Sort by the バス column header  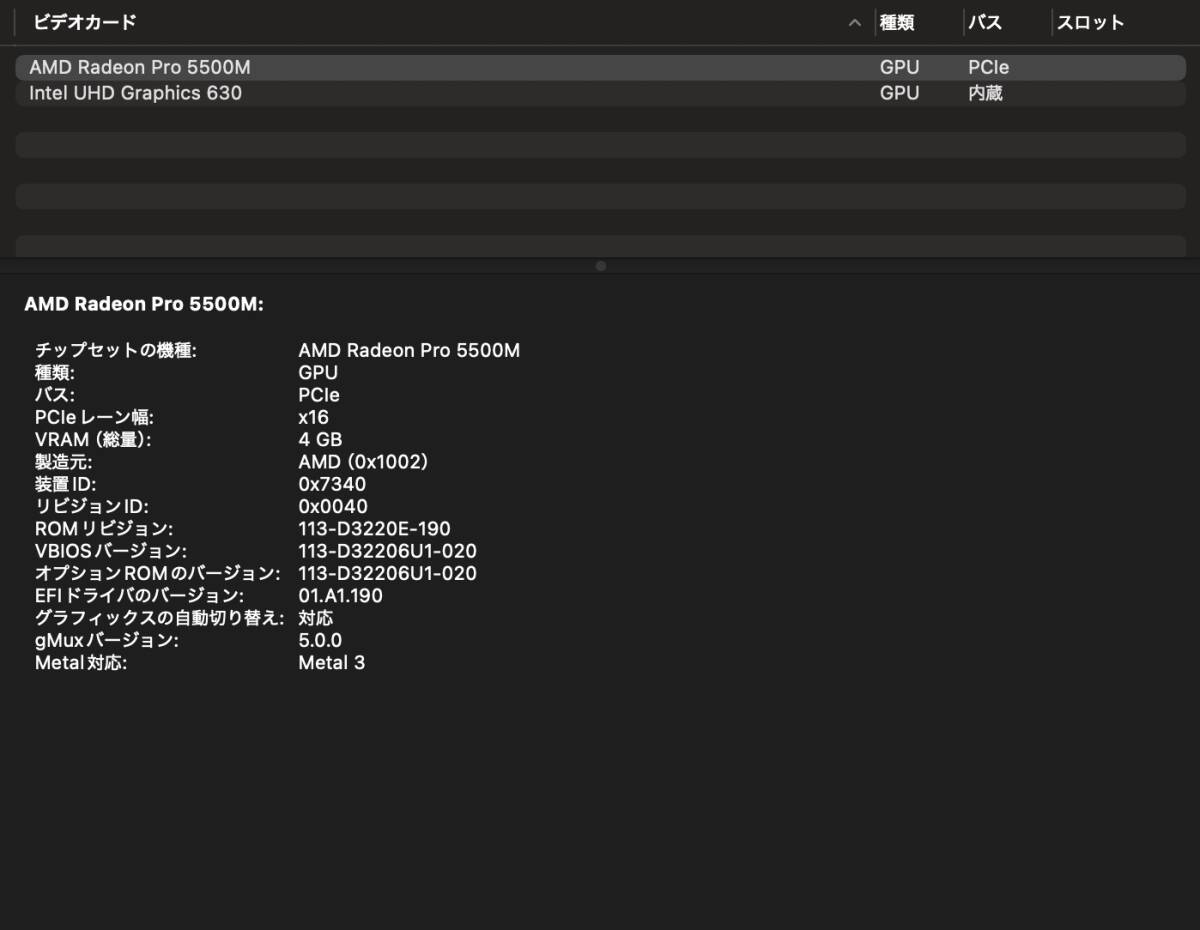tap(984, 22)
